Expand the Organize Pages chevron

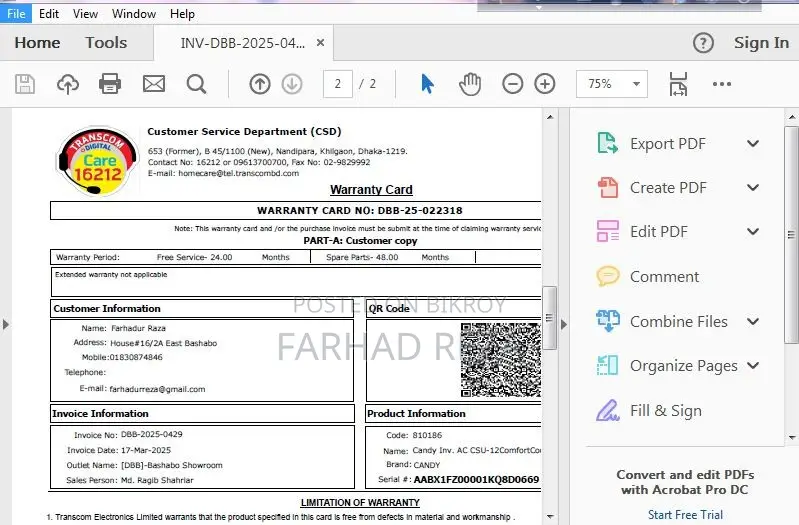(x=753, y=365)
